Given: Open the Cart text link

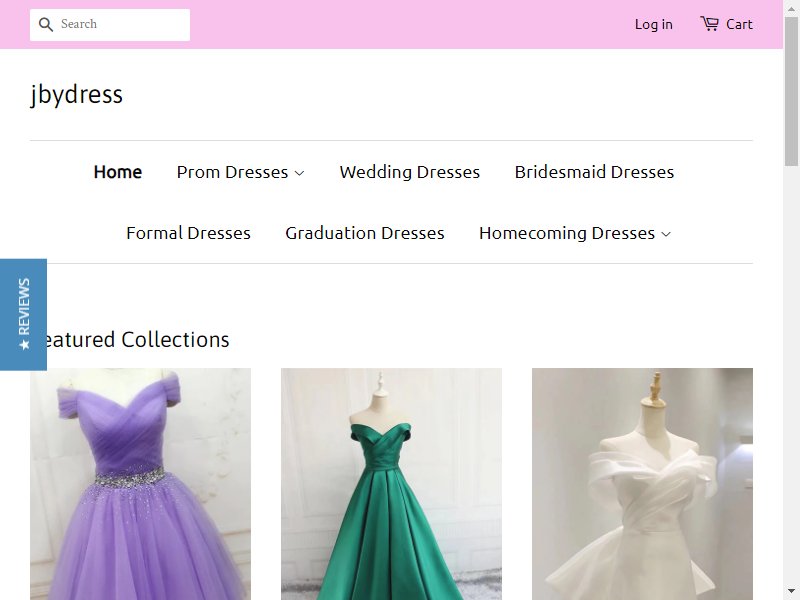Looking at the screenshot, I should [x=739, y=24].
